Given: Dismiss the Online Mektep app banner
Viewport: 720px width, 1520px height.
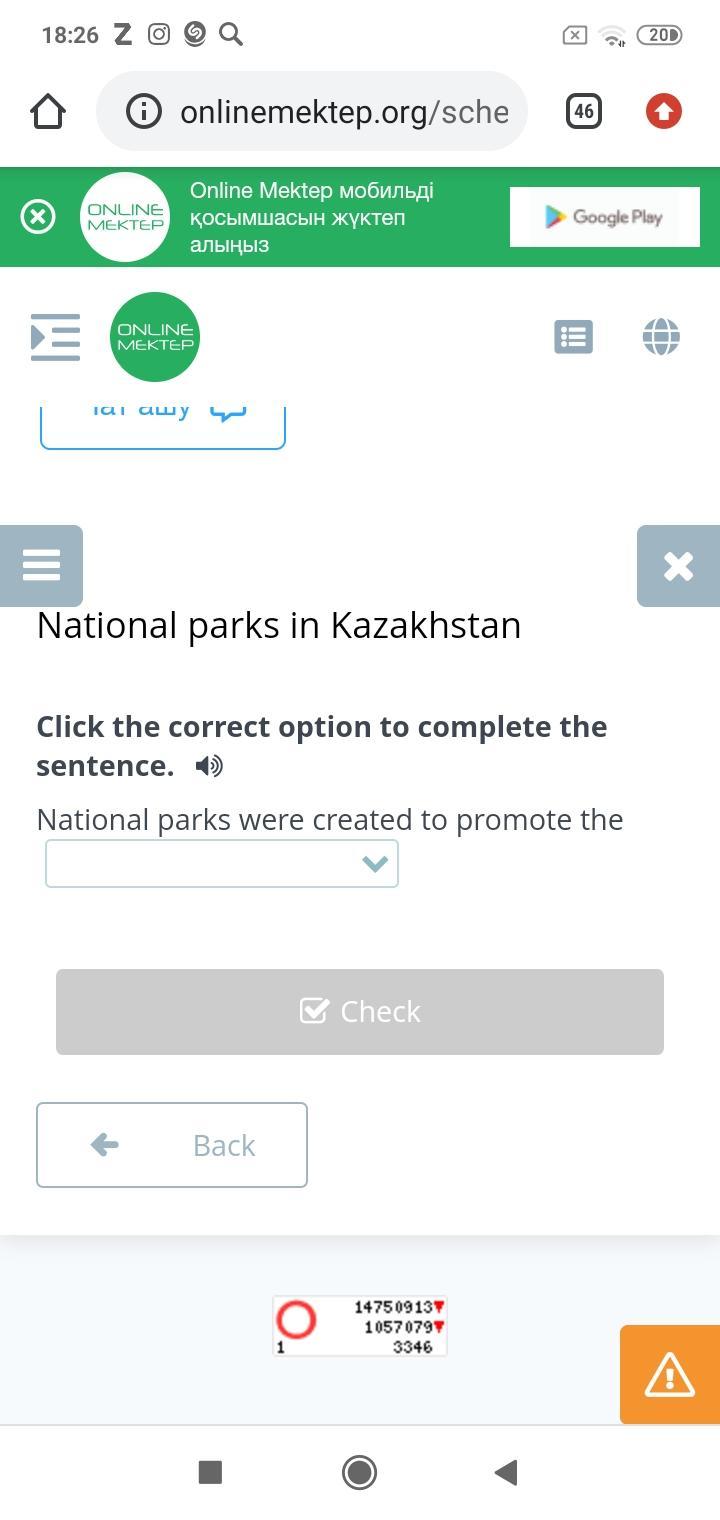Looking at the screenshot, I should pyautogui.click(x=38, y=216).
